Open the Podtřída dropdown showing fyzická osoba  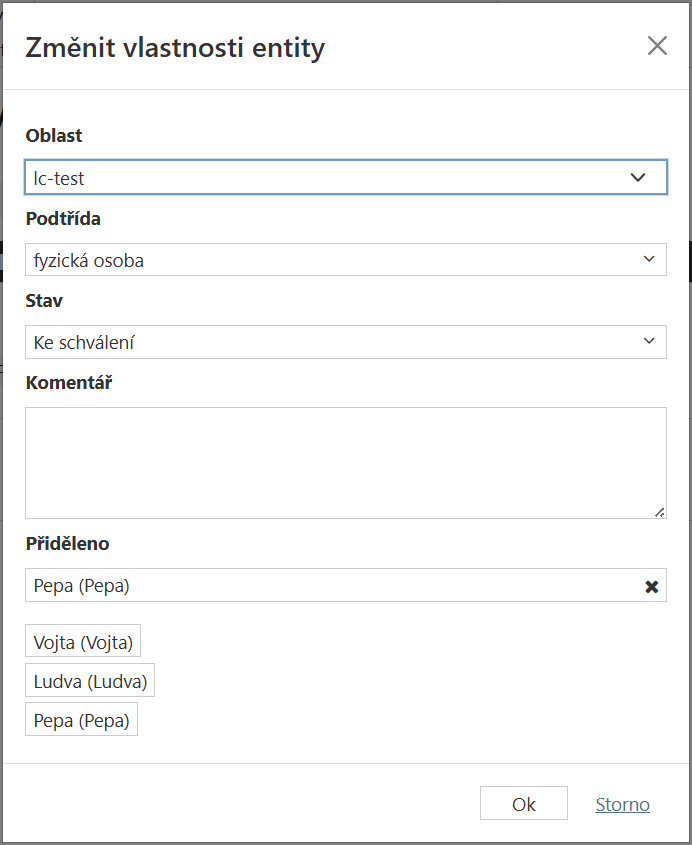(300, 259)
